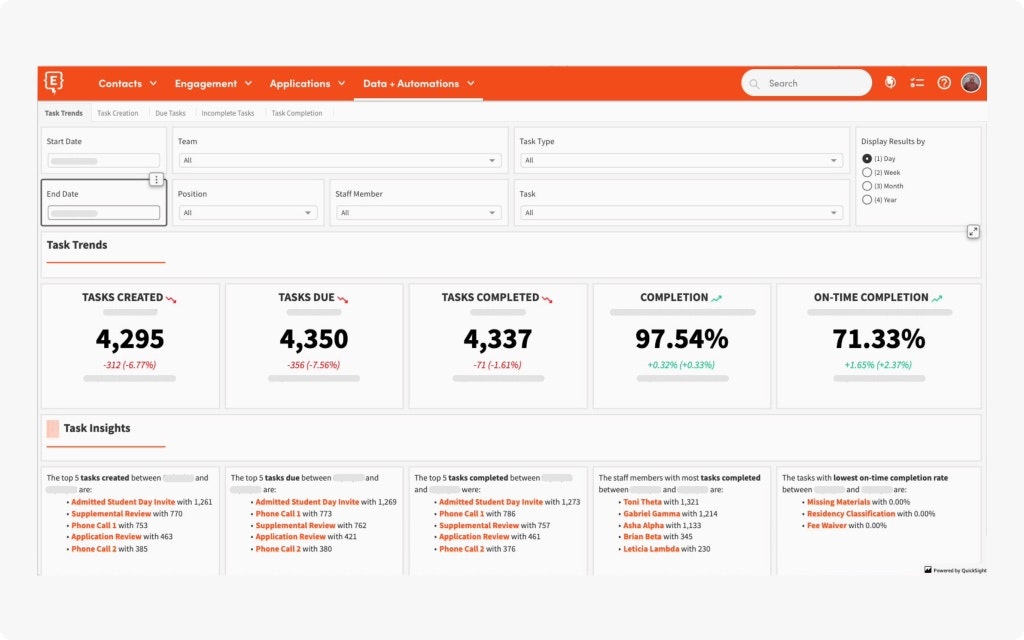The width and height of the screenshot is (1024, 640).
Task: Expand the Applications navigation menu
Action: coord(307,84)
